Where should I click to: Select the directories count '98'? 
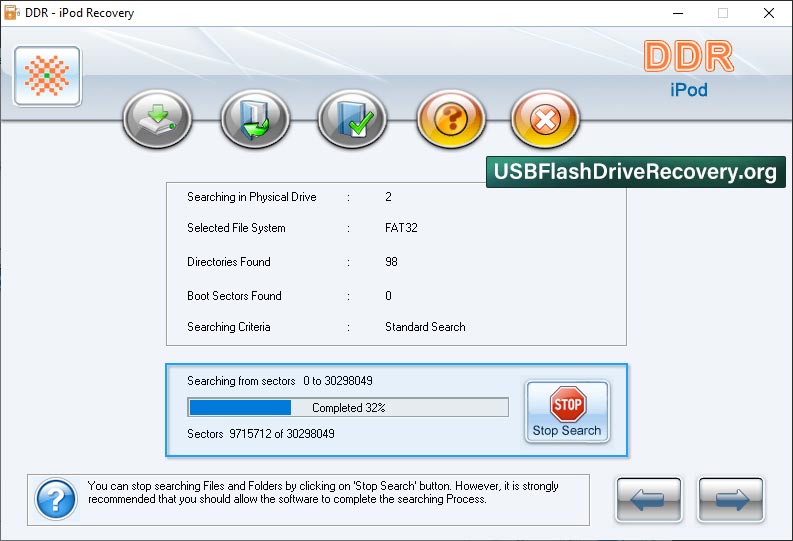(x=391, y=262)
